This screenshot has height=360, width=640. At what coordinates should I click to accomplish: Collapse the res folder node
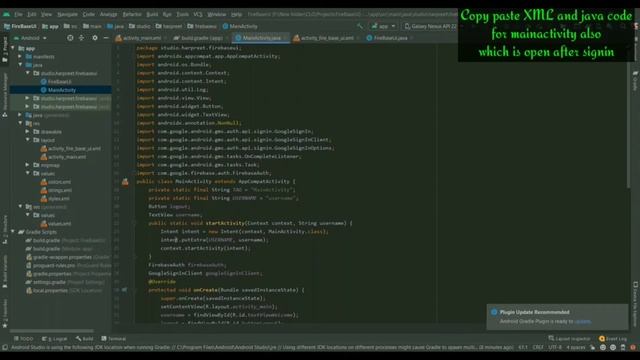click(20, 123)
